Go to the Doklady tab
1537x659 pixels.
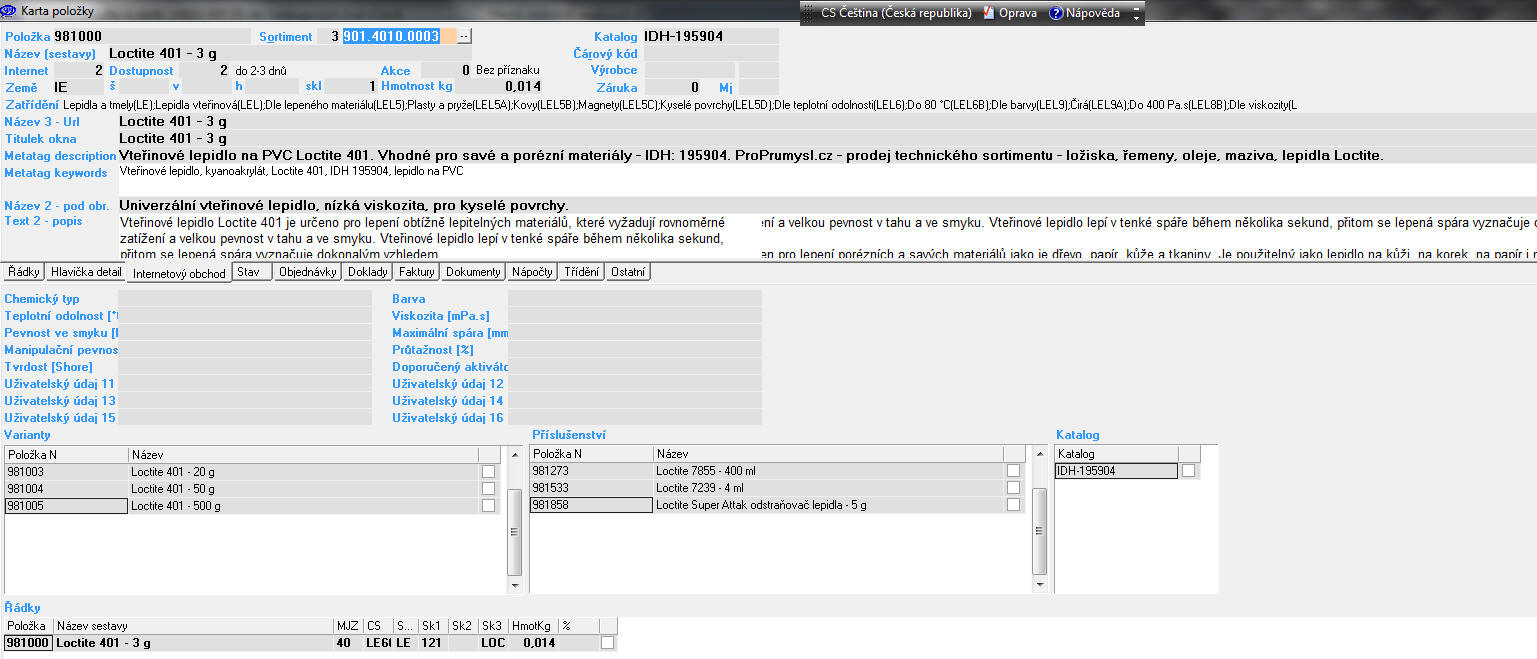click(x=368, y=272)
